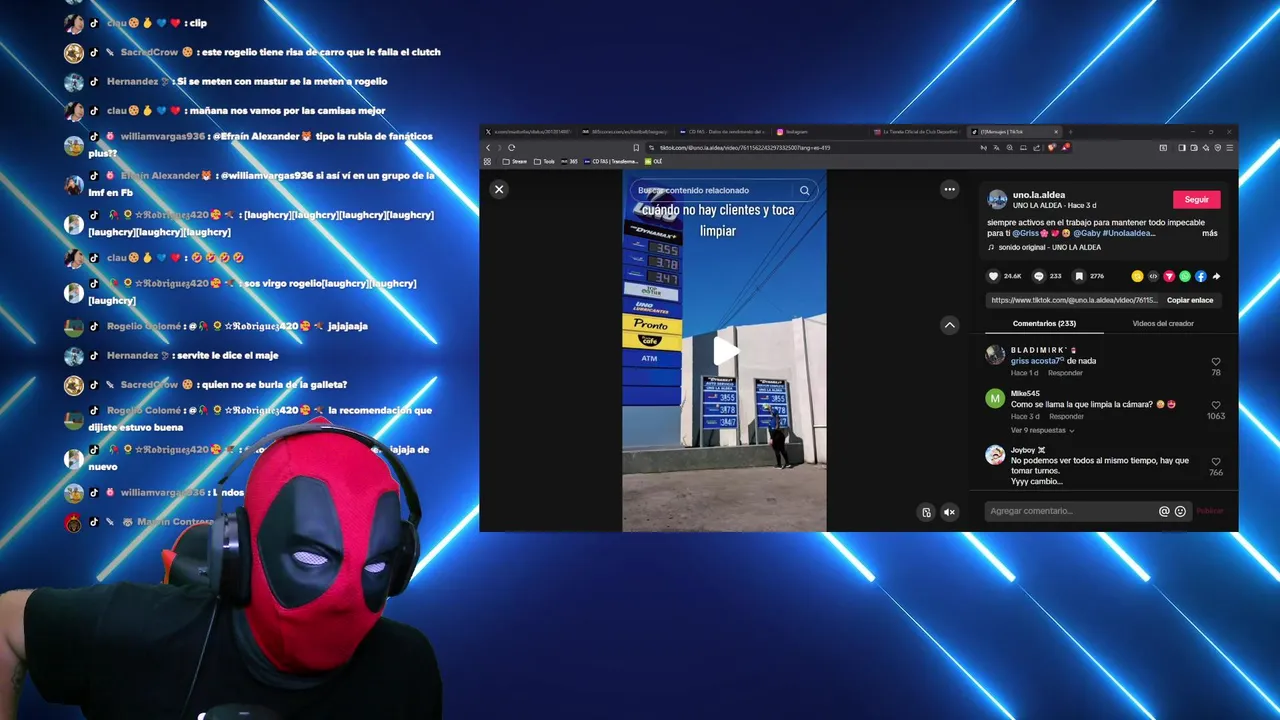Like BLADIMIRK's comment
The width and height of the screenshot is (1280, 720).
1216,362
